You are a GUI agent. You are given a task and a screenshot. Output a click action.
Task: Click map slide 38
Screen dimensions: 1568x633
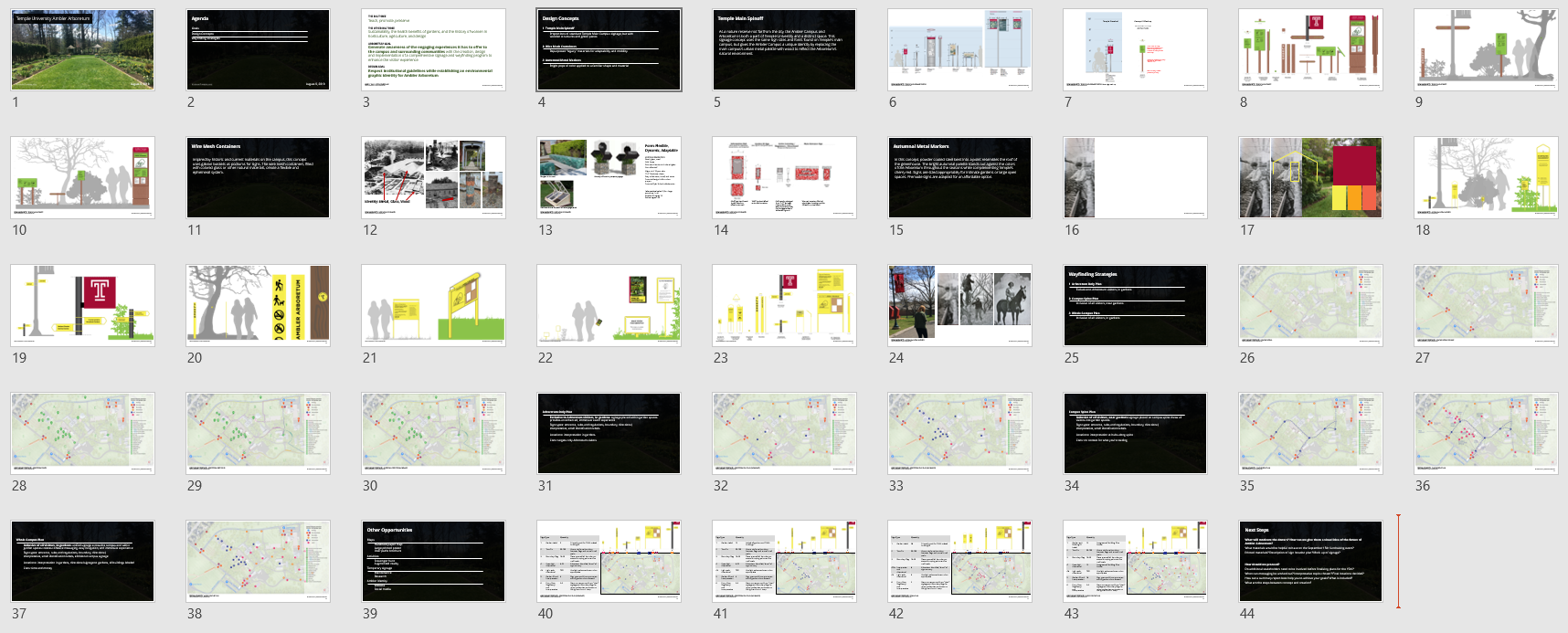(x=259, y=562)
